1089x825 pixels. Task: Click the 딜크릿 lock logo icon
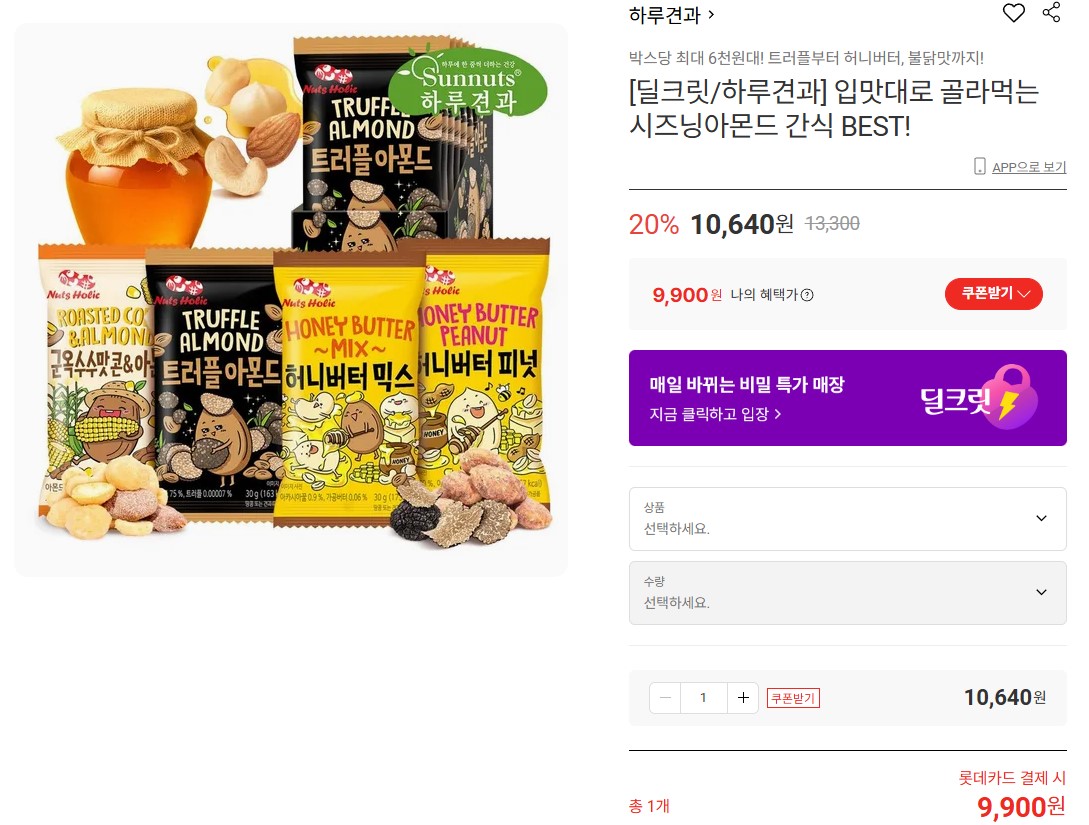1013,397
